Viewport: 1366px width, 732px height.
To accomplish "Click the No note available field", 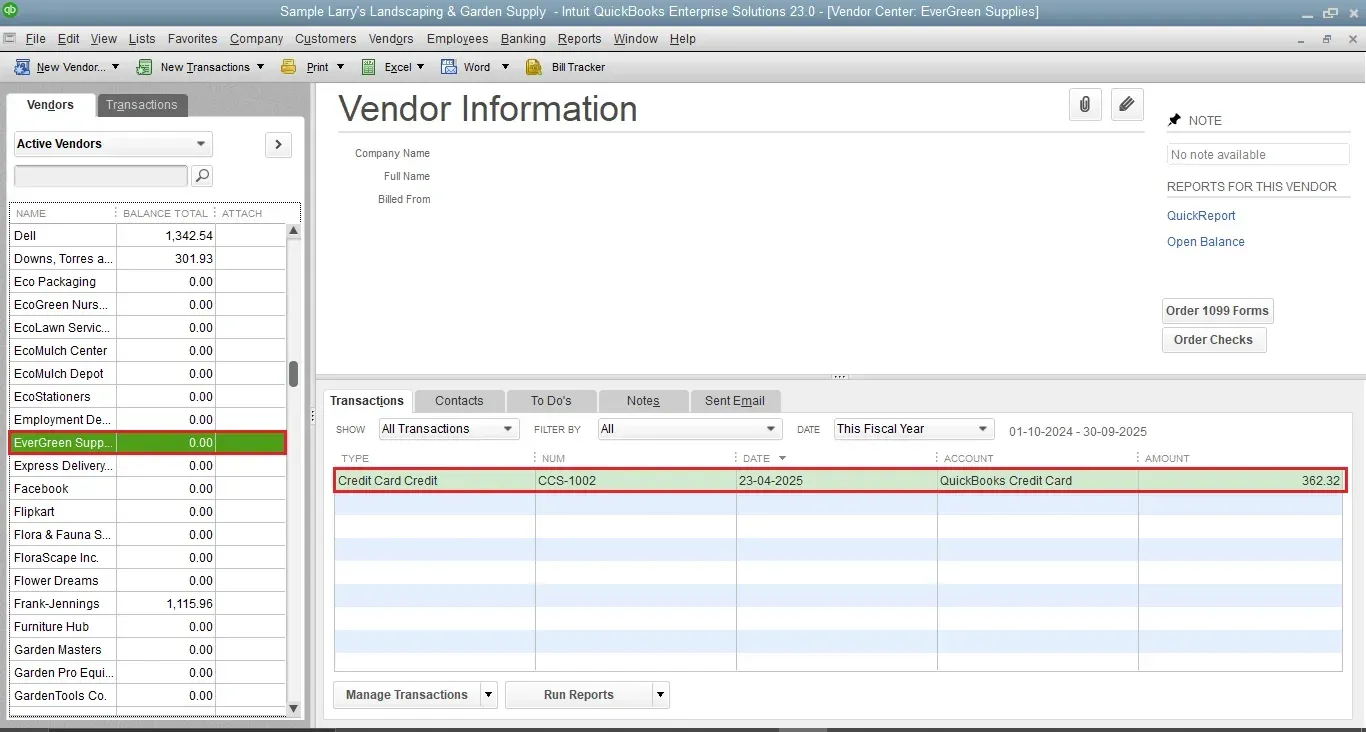I will (x=1258, y=155).
